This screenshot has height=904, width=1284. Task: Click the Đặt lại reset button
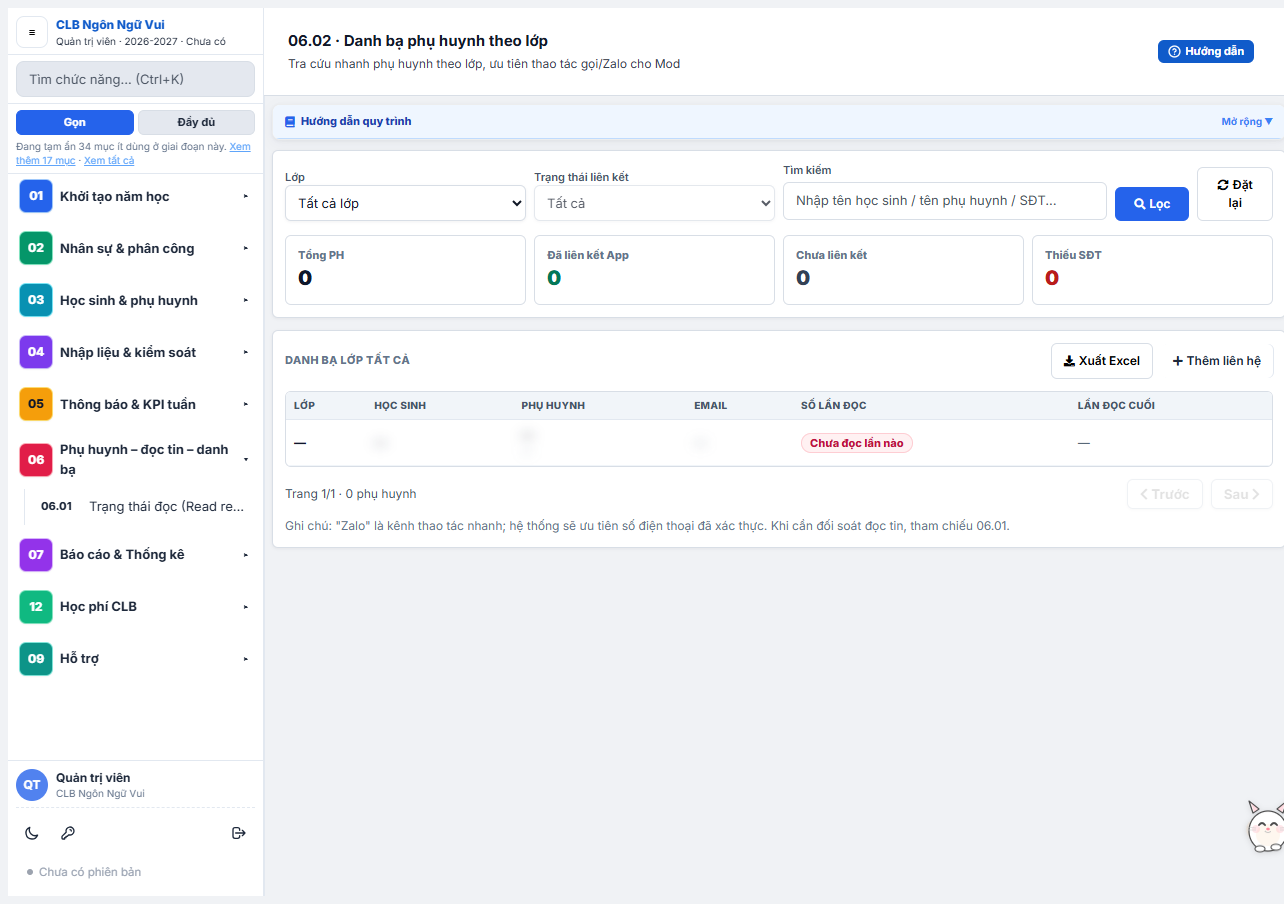click(x=1235, y=194)
